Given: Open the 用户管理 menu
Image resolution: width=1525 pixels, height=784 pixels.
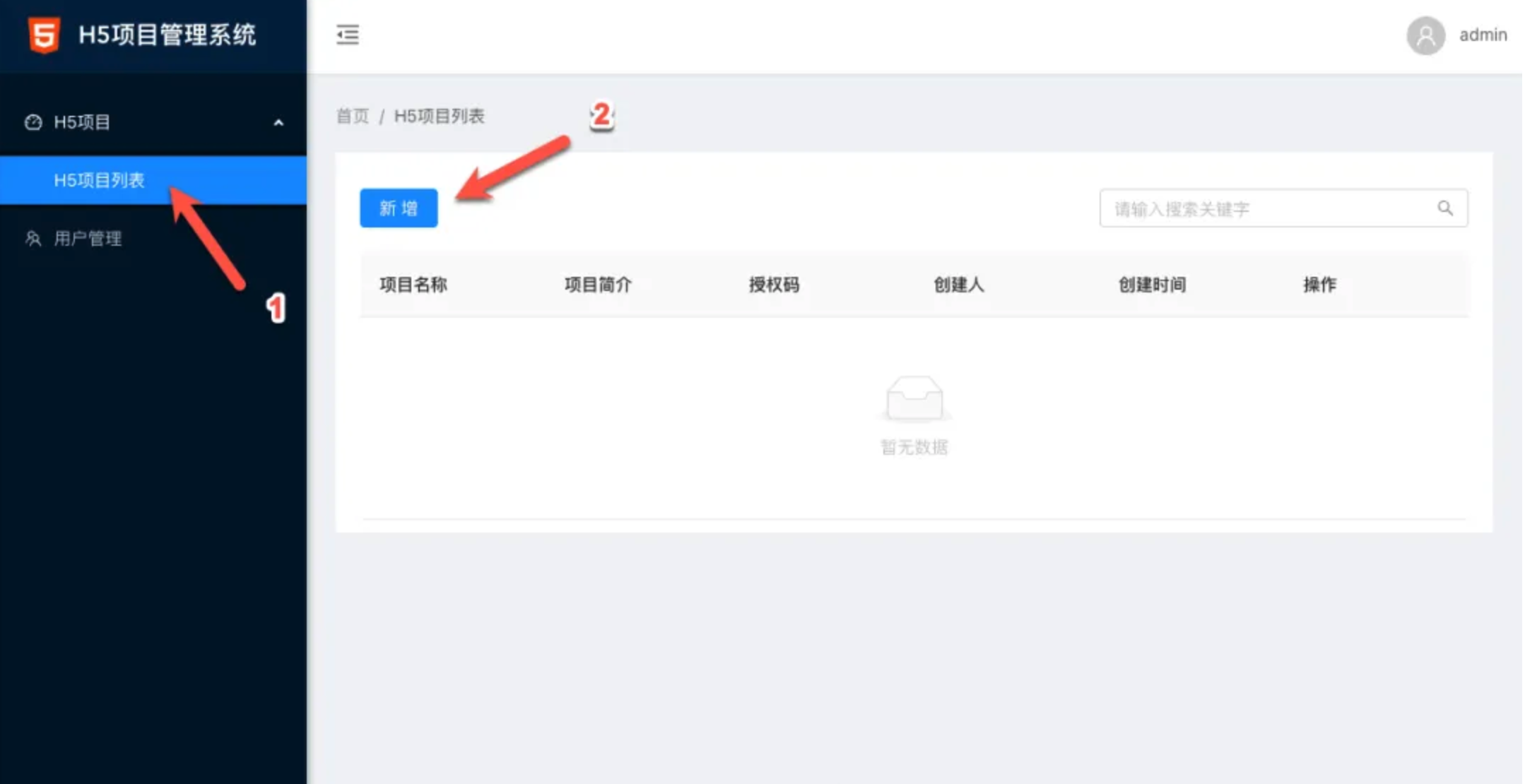Looking at the screenshot, I should pyautogui.click(x=88, y=239).
